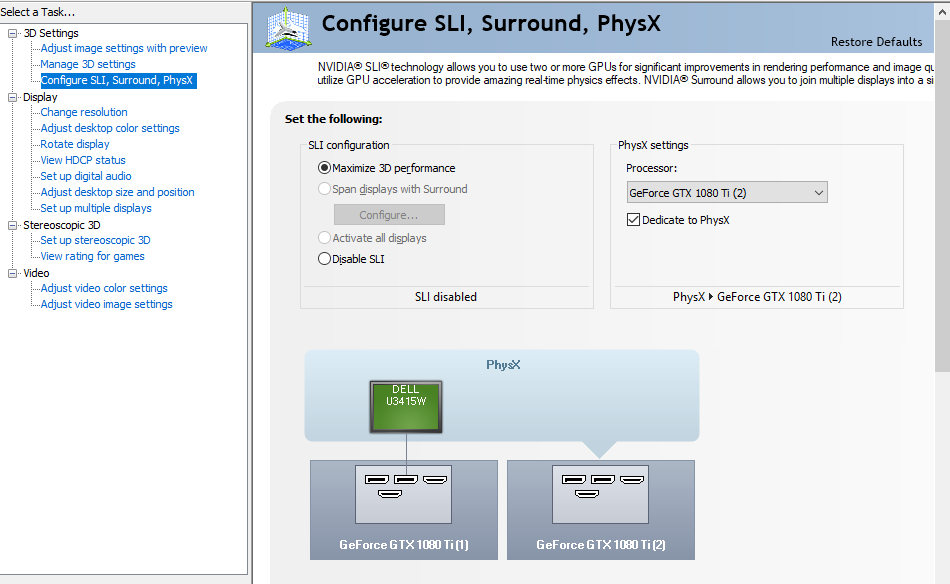Click the PhysX ▸ GeForce GTX 1080 Ti (2) status
Image resolution: width=950 pixels, height=584 pixels.
click(757, 297)
